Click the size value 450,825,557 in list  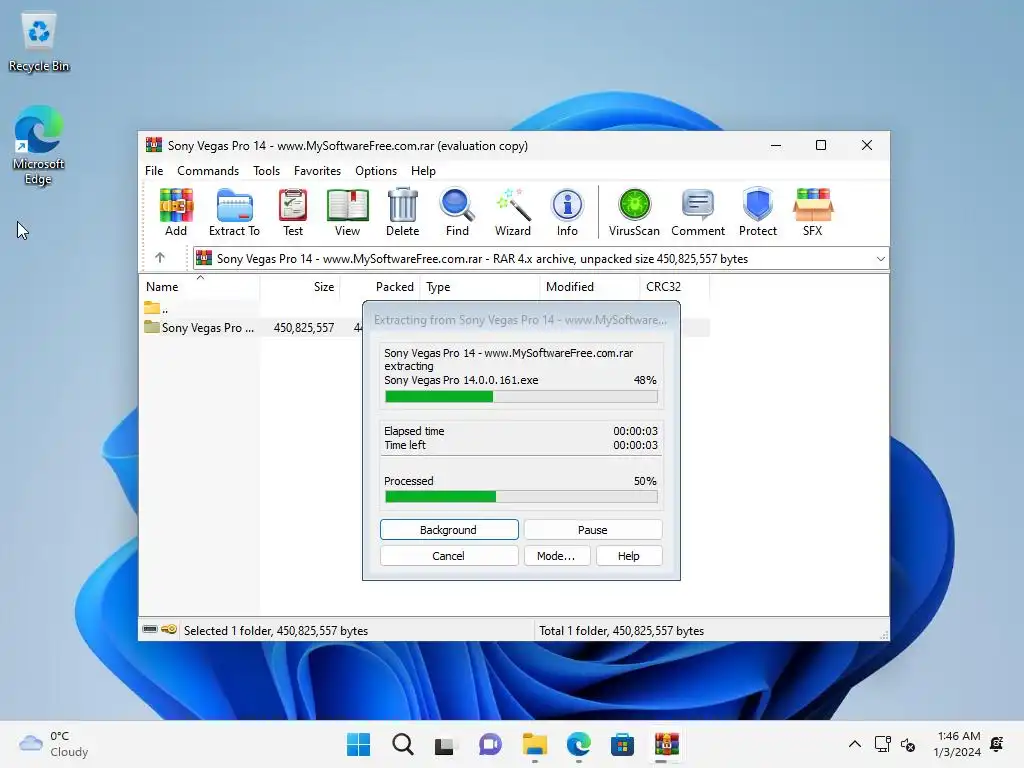pos(304,328)
